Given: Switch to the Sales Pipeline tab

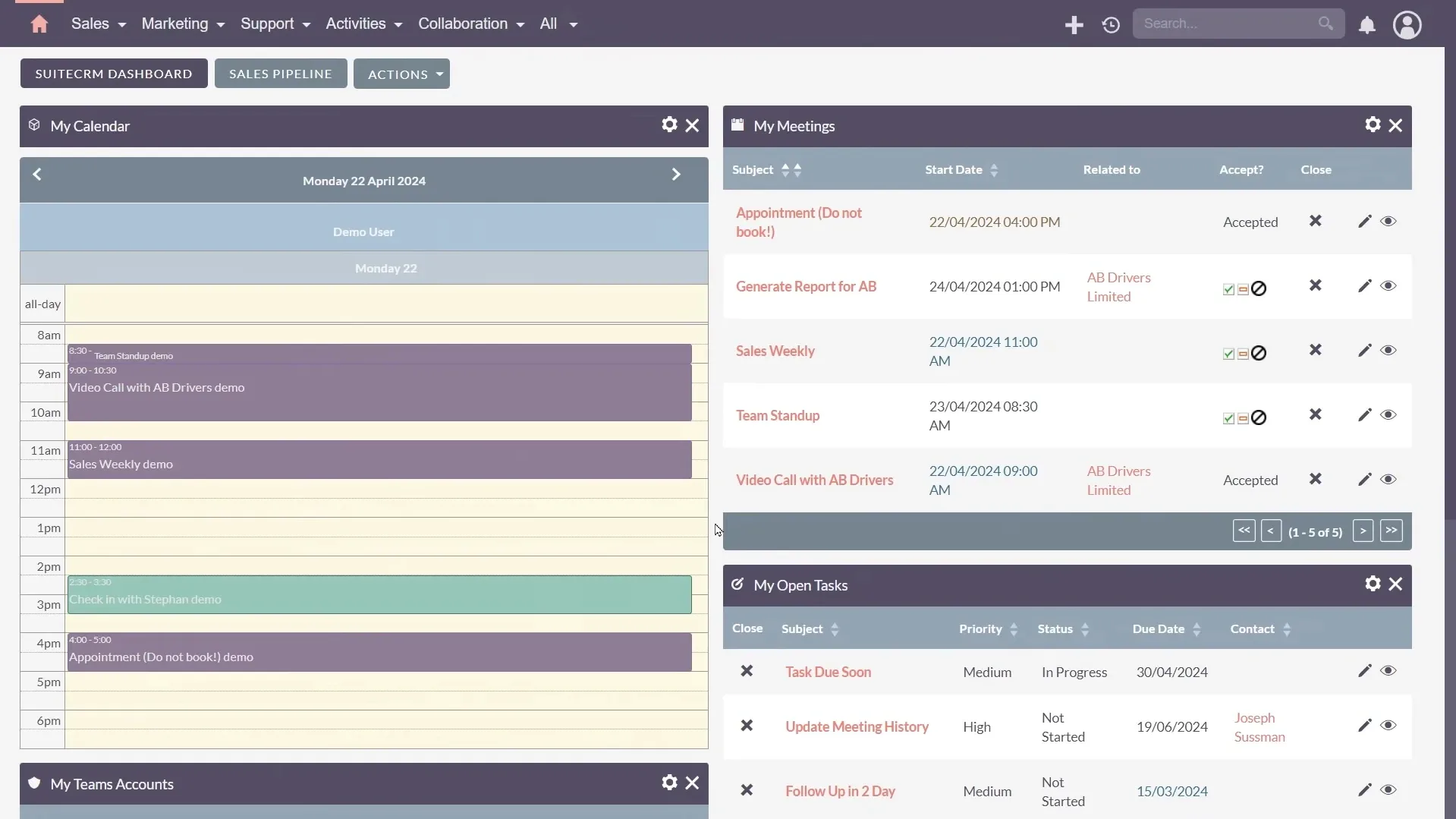Looking at the screenshot, I should 281,74.
